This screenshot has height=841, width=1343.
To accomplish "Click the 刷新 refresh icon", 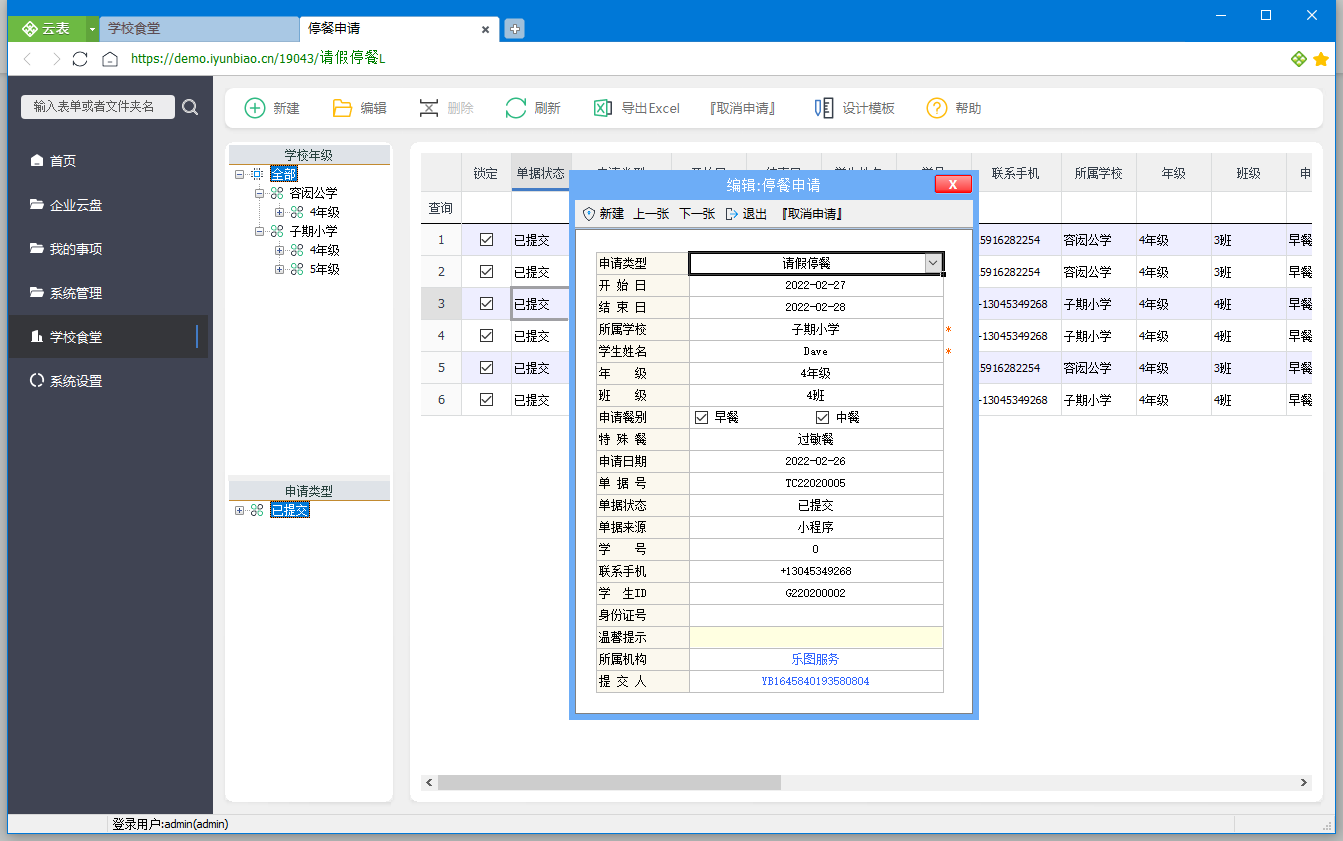I will tap(516, 108).
